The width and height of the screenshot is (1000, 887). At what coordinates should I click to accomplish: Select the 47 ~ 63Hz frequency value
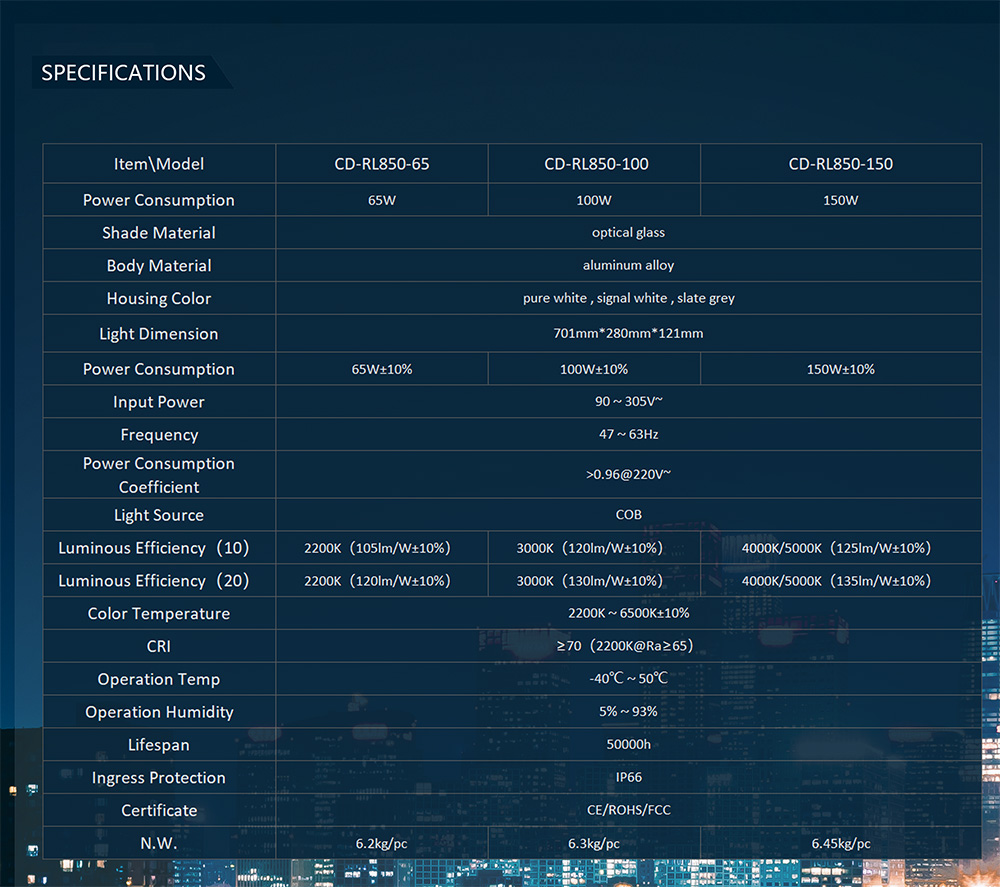pos(628,435)
